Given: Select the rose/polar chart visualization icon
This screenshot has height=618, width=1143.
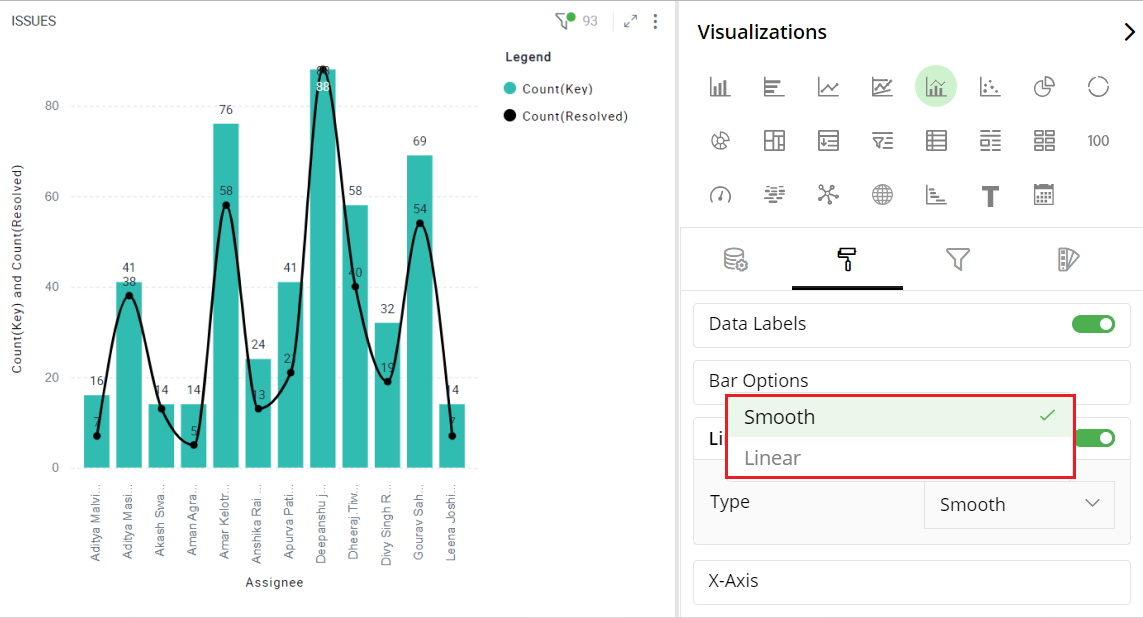Looking at the screenshot, I should 720,141.
